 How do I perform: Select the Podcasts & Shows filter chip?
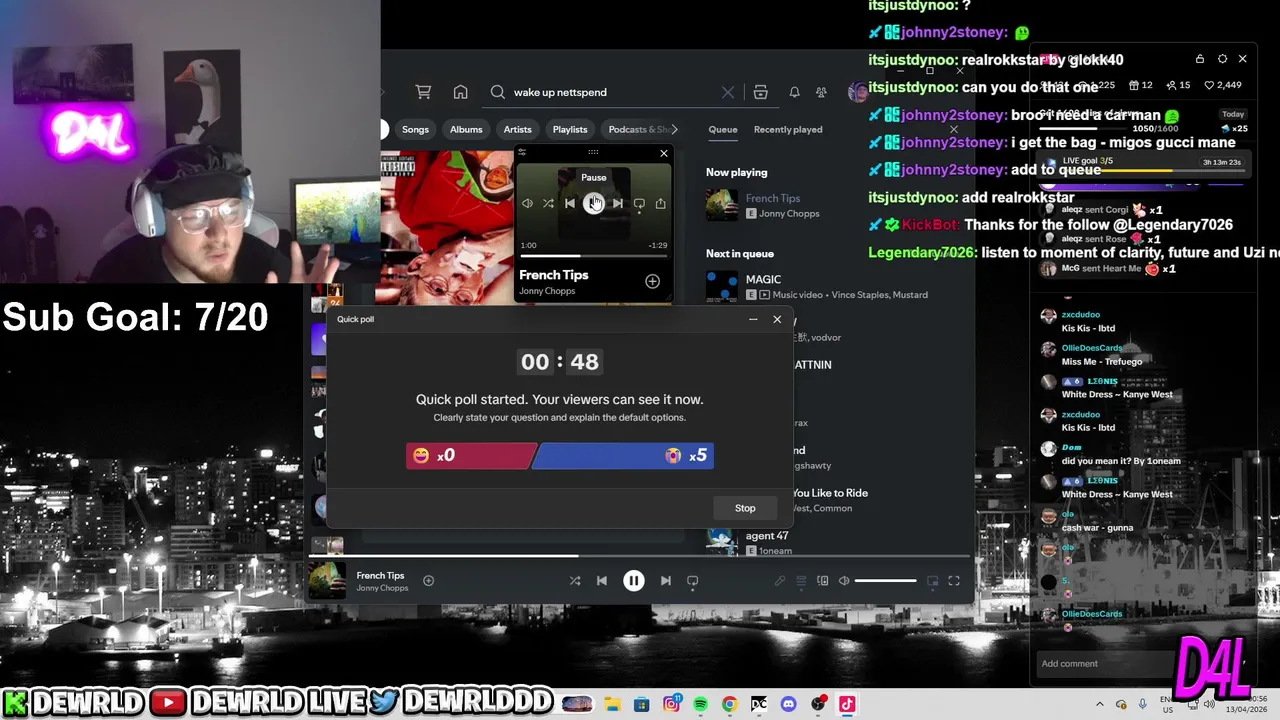[638, 129]
